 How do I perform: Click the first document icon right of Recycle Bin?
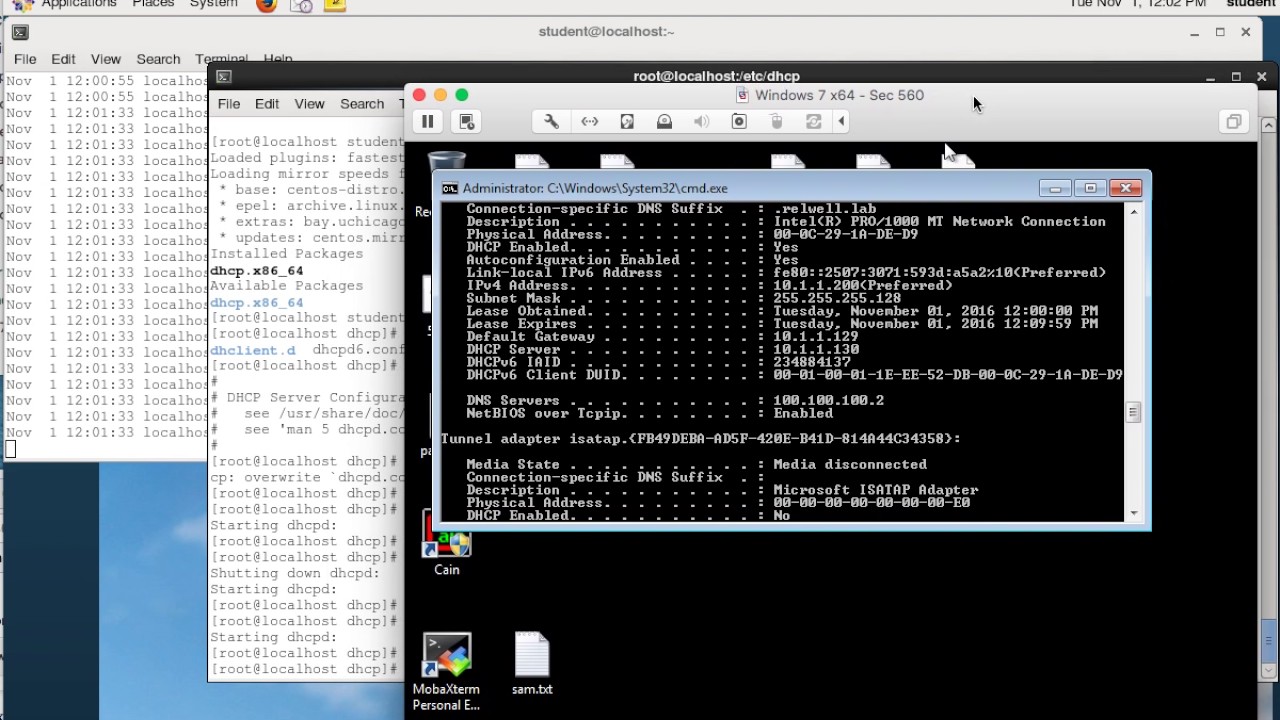532,161
